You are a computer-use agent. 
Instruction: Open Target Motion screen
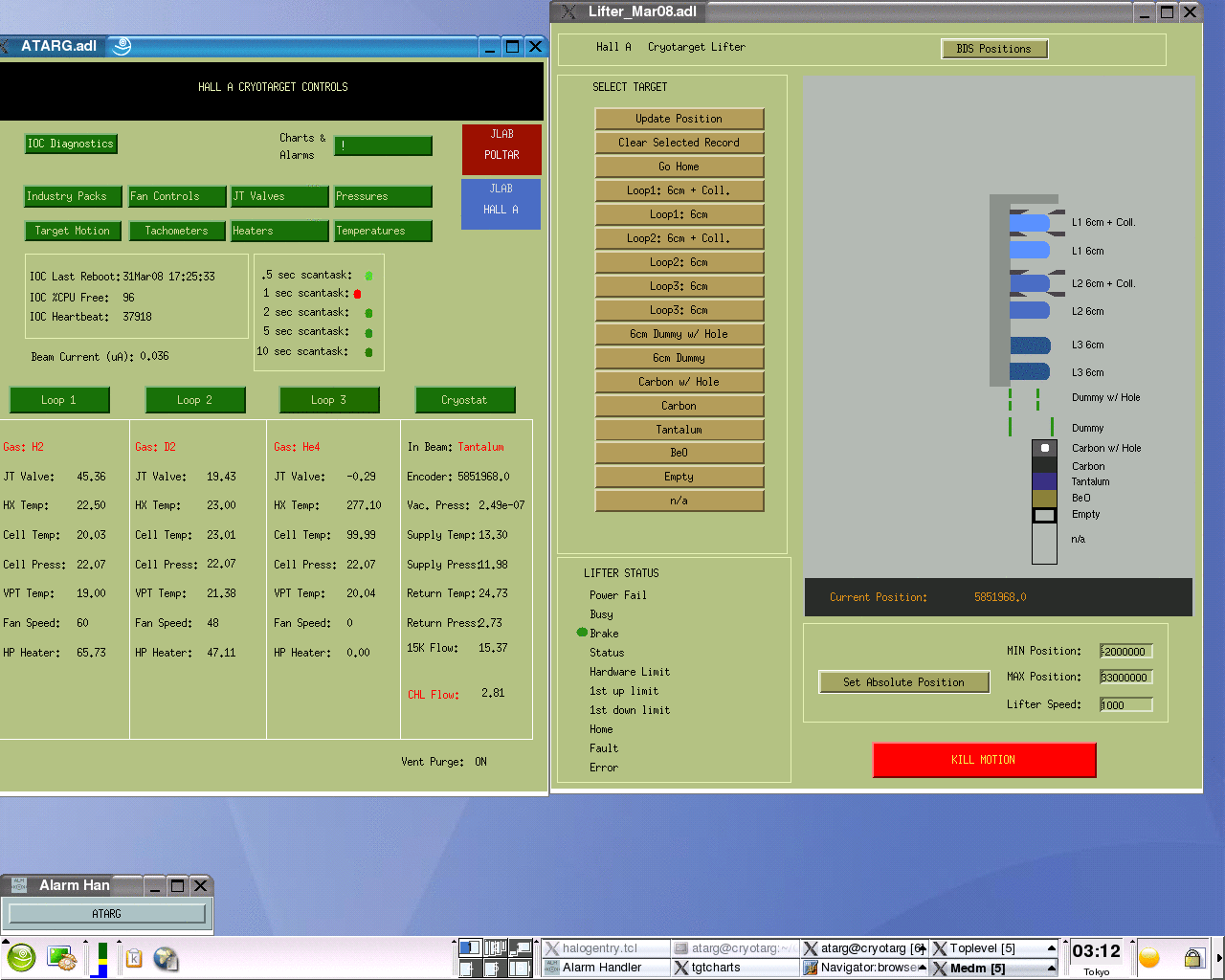(74, 231)
